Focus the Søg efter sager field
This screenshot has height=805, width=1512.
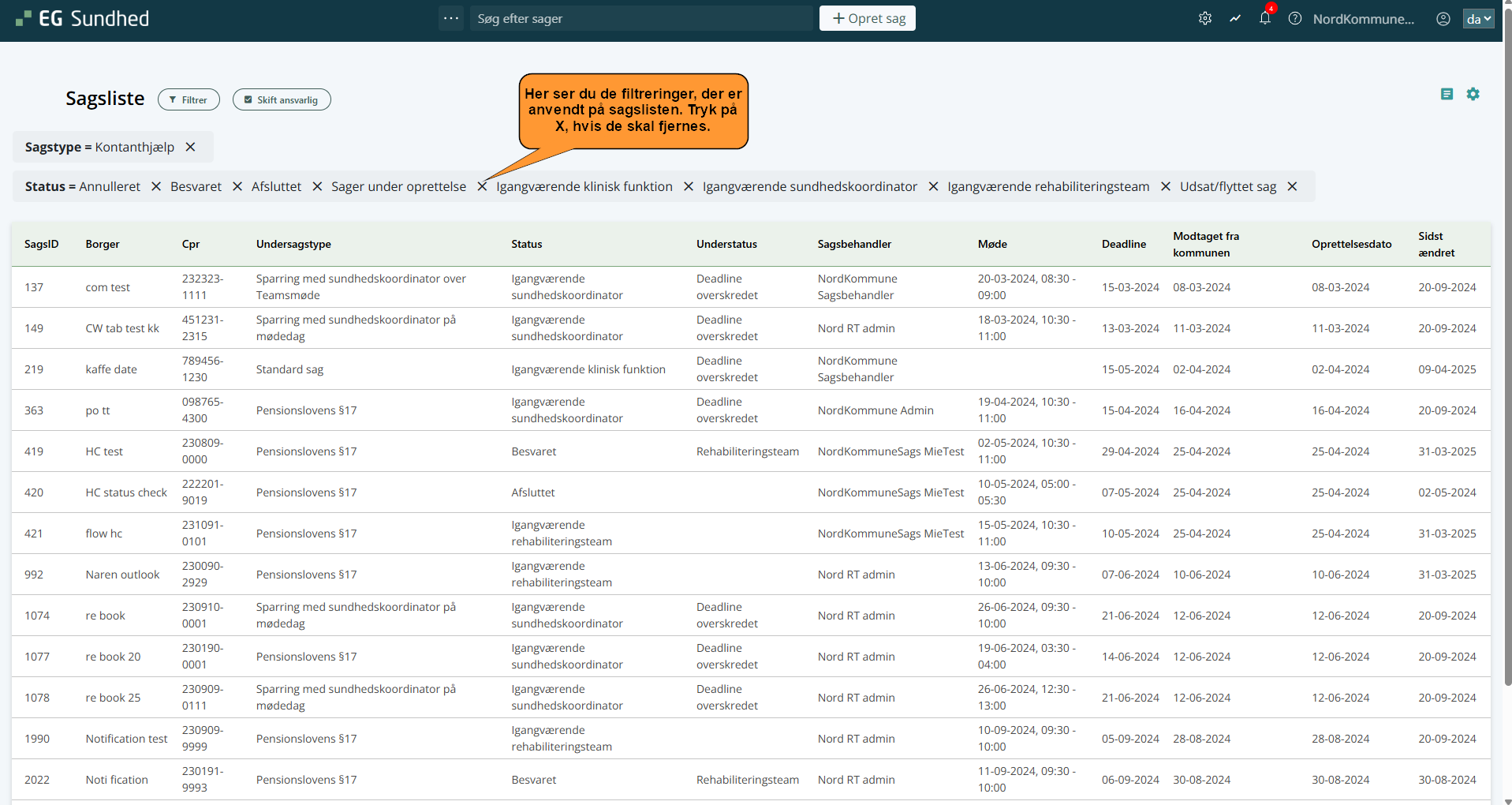[641, 18]
